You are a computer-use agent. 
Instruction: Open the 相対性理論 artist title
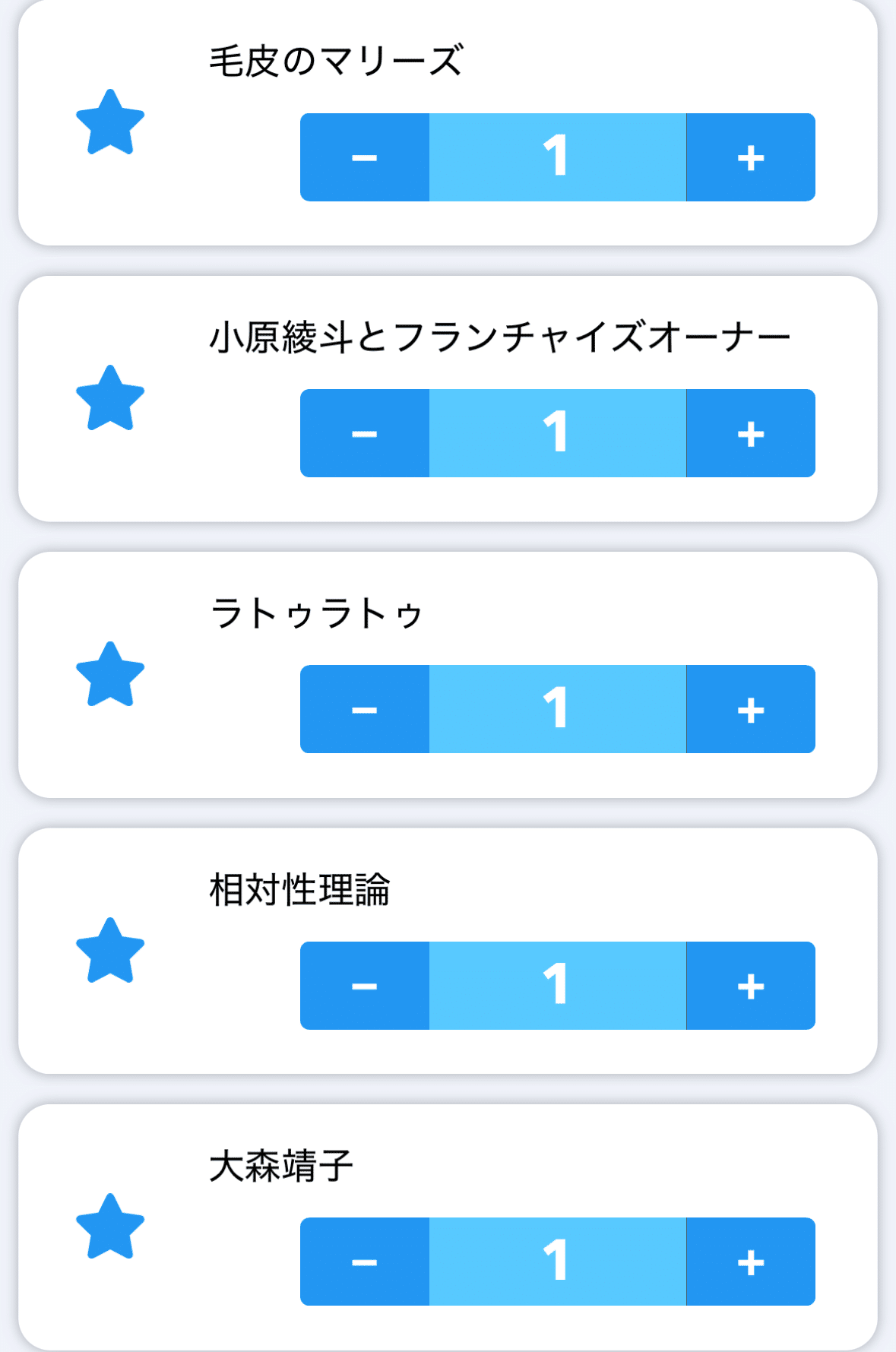[299, 889]
